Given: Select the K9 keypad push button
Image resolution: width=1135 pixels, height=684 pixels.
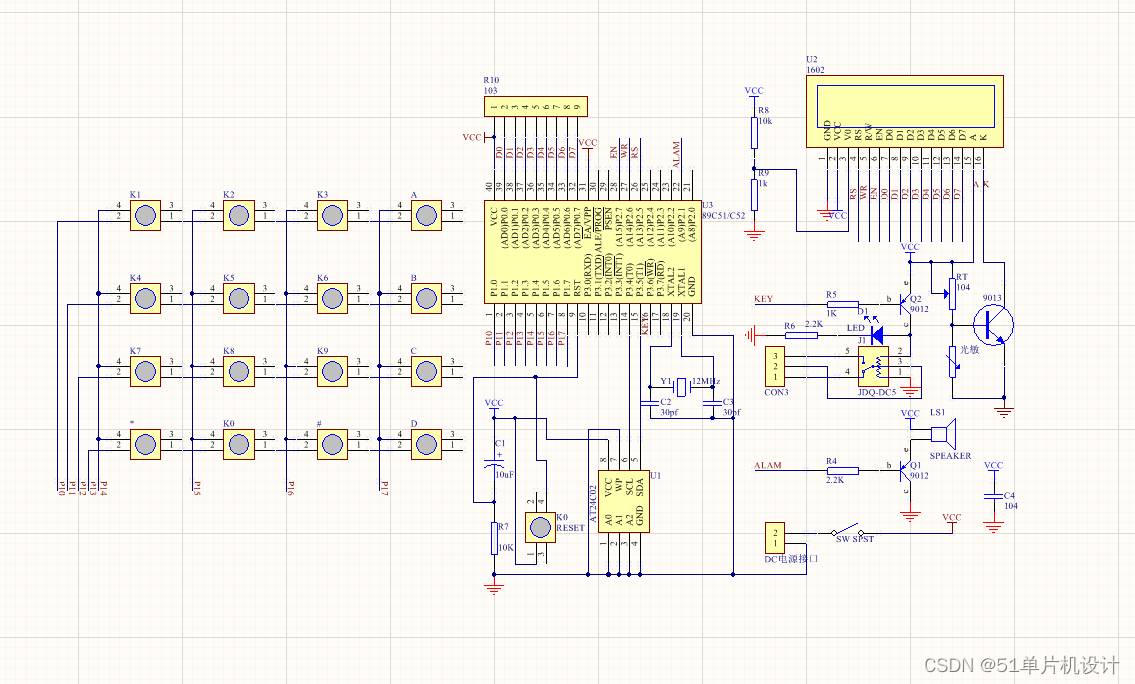Looking at the screenshot, I should point(332,371).
